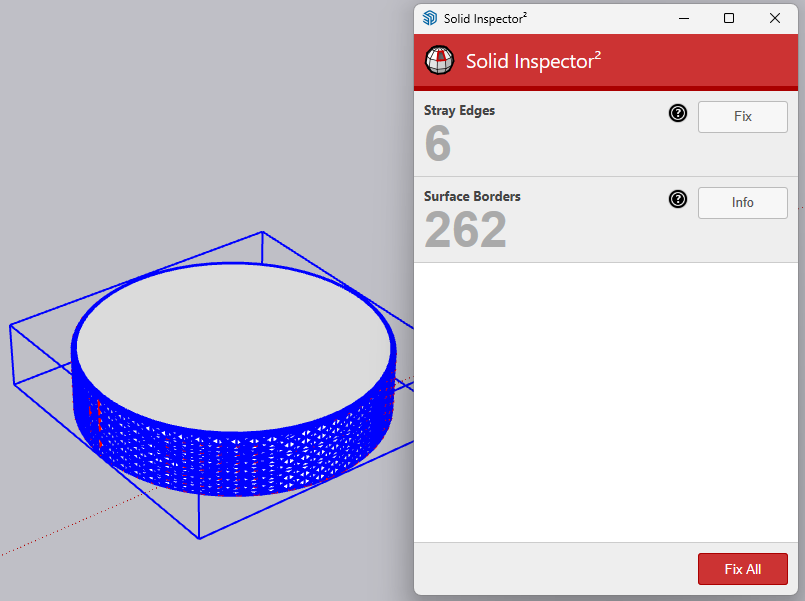Open Info for Surface Borders
Viewport: 805px width, 601px height.
point(742,203)
